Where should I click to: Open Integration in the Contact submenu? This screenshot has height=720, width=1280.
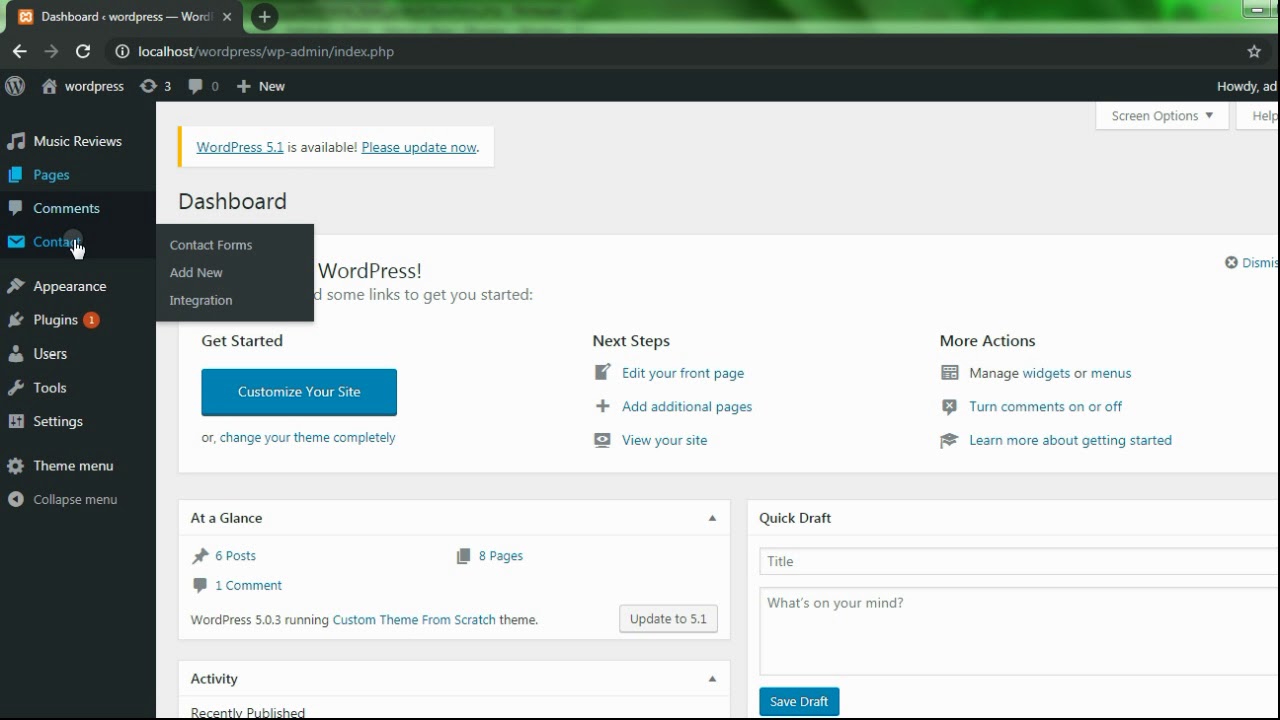point(201,300)
